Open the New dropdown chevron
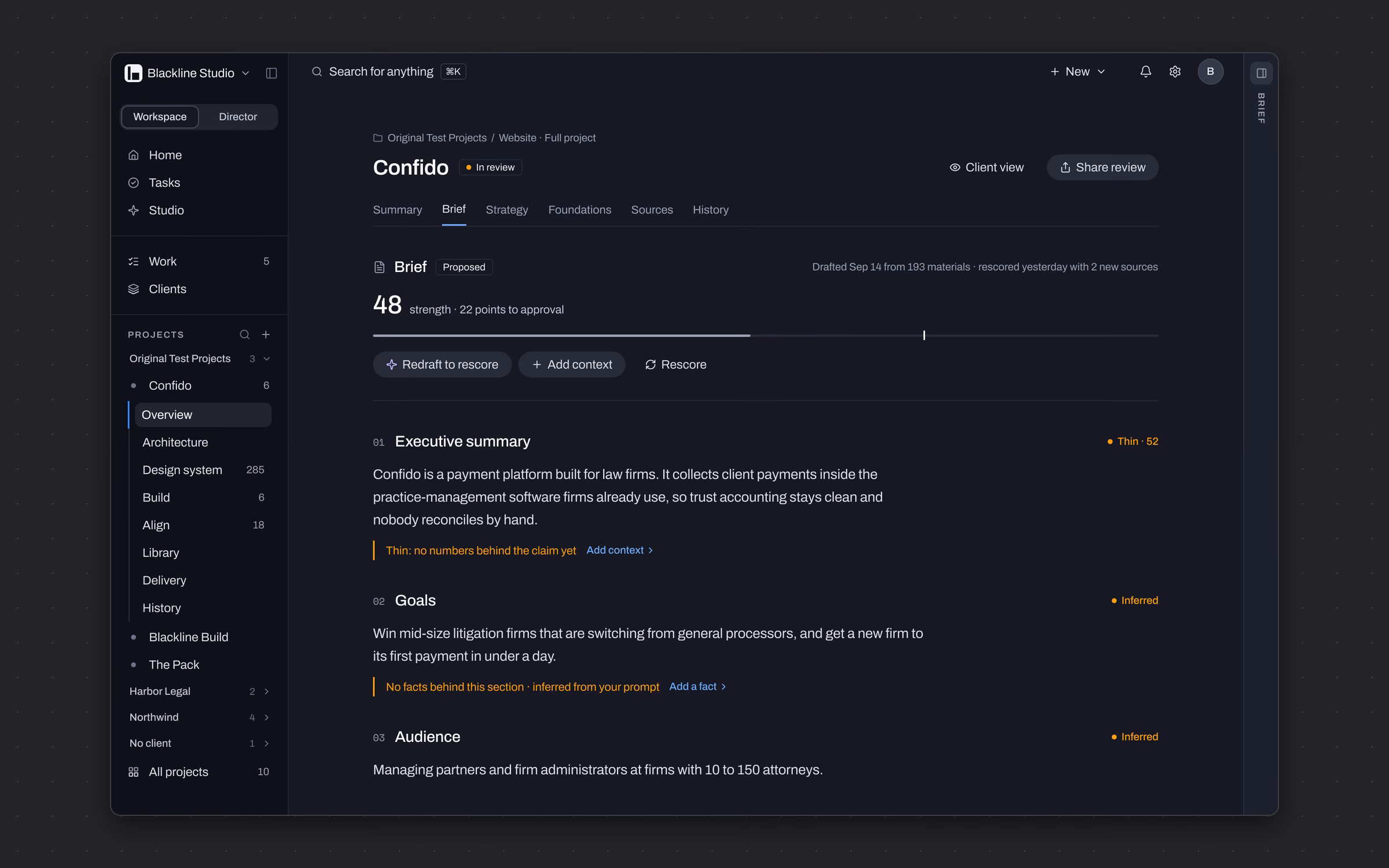 tap(1101, 72)
